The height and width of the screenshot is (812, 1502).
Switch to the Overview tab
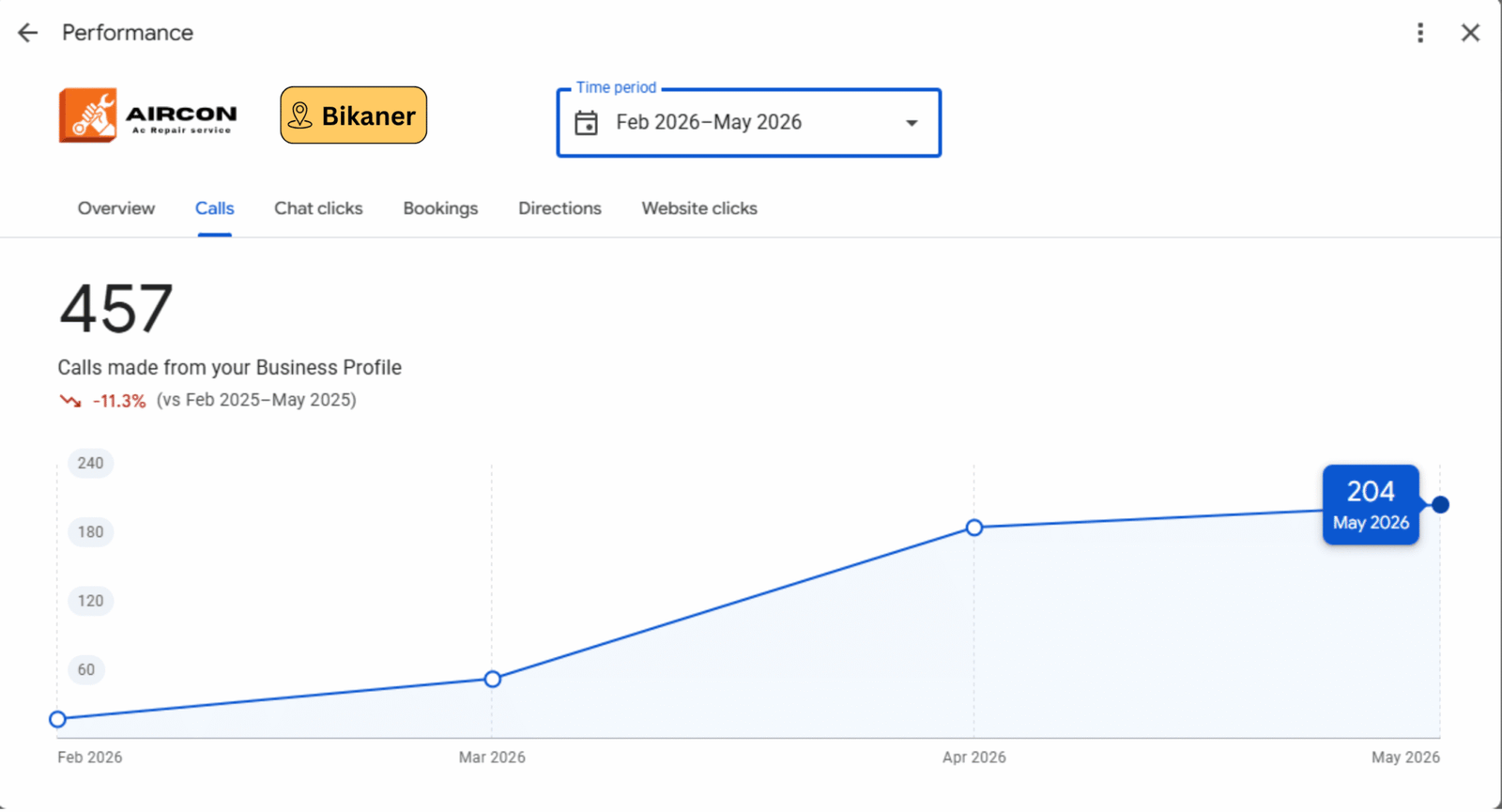pos(116,208)
